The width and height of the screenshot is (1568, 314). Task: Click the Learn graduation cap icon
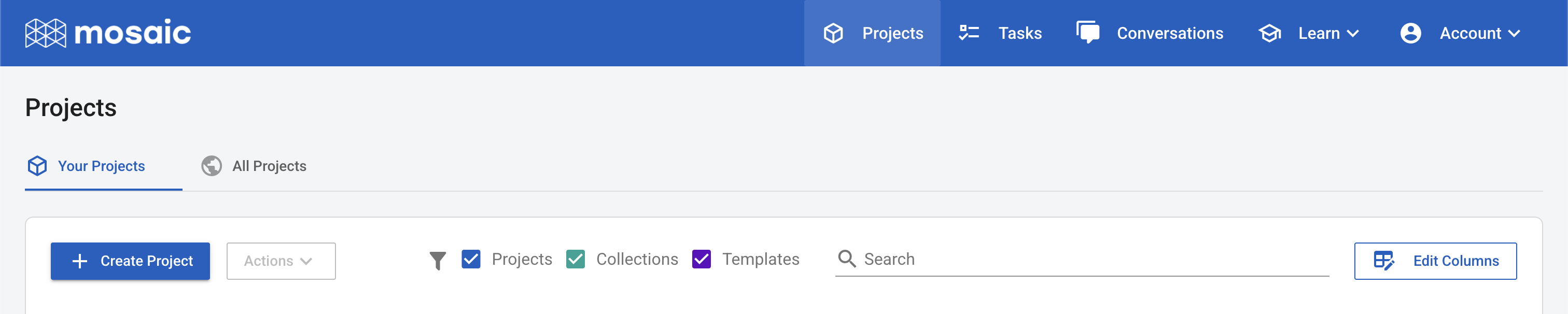1270,34
